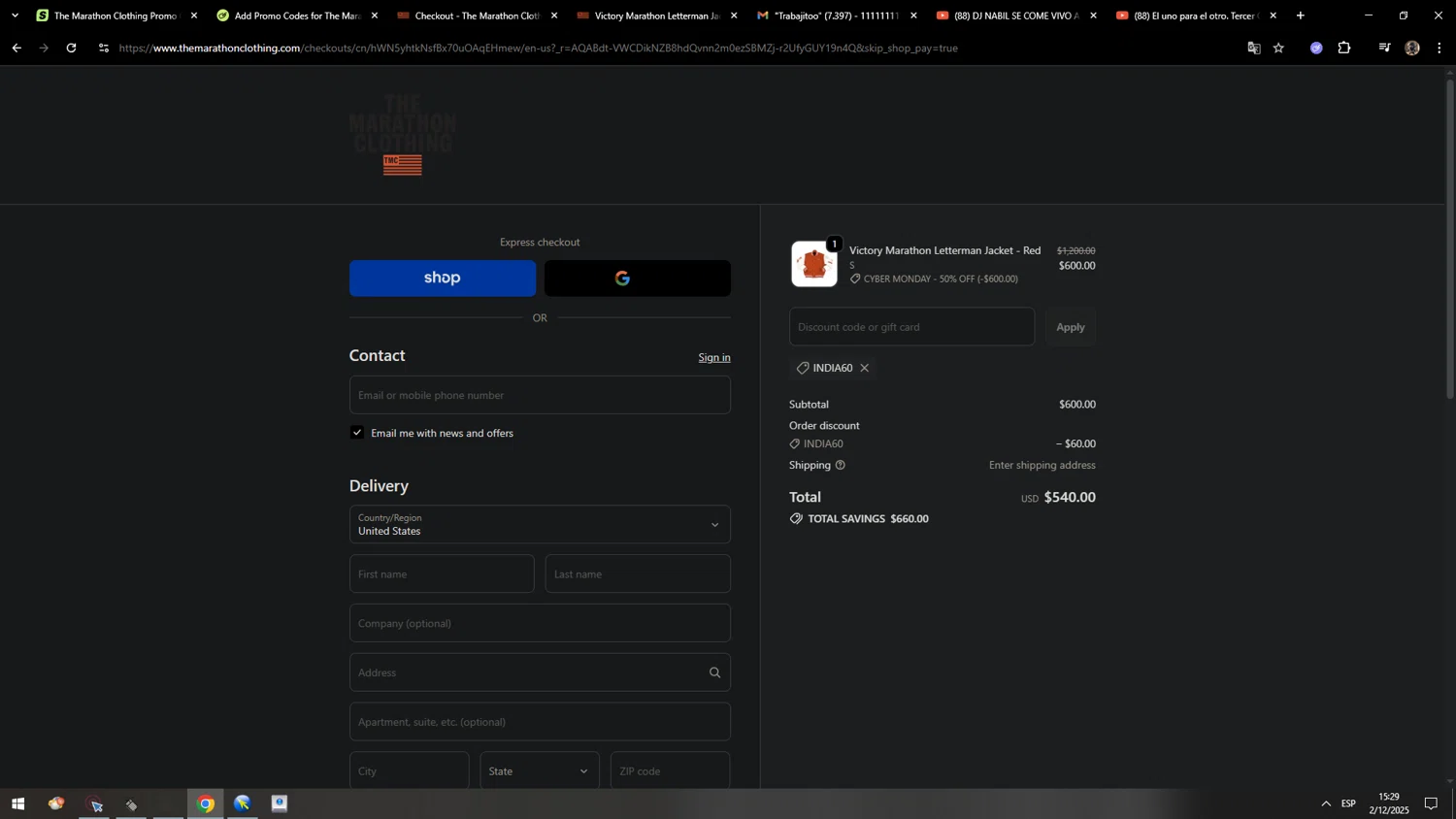The image size is (1456, 819).
Task: Click the Victory Marathon jacket thumbnail
Action: (814, 264)
